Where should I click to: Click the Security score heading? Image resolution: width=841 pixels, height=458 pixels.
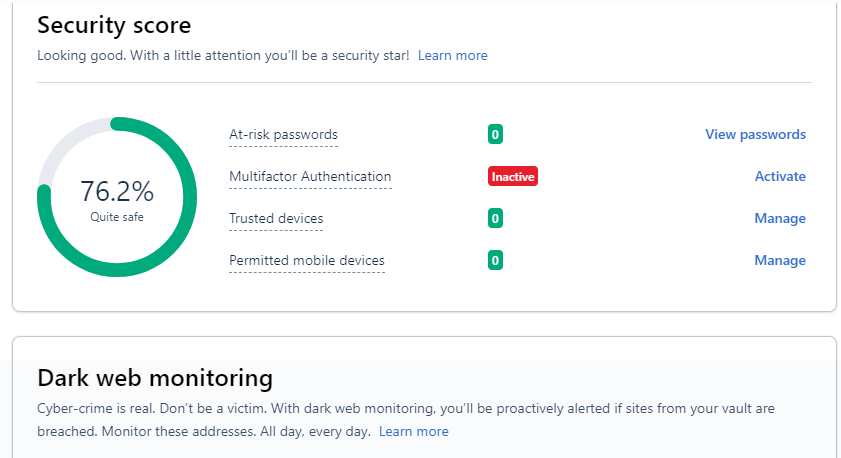114,25
